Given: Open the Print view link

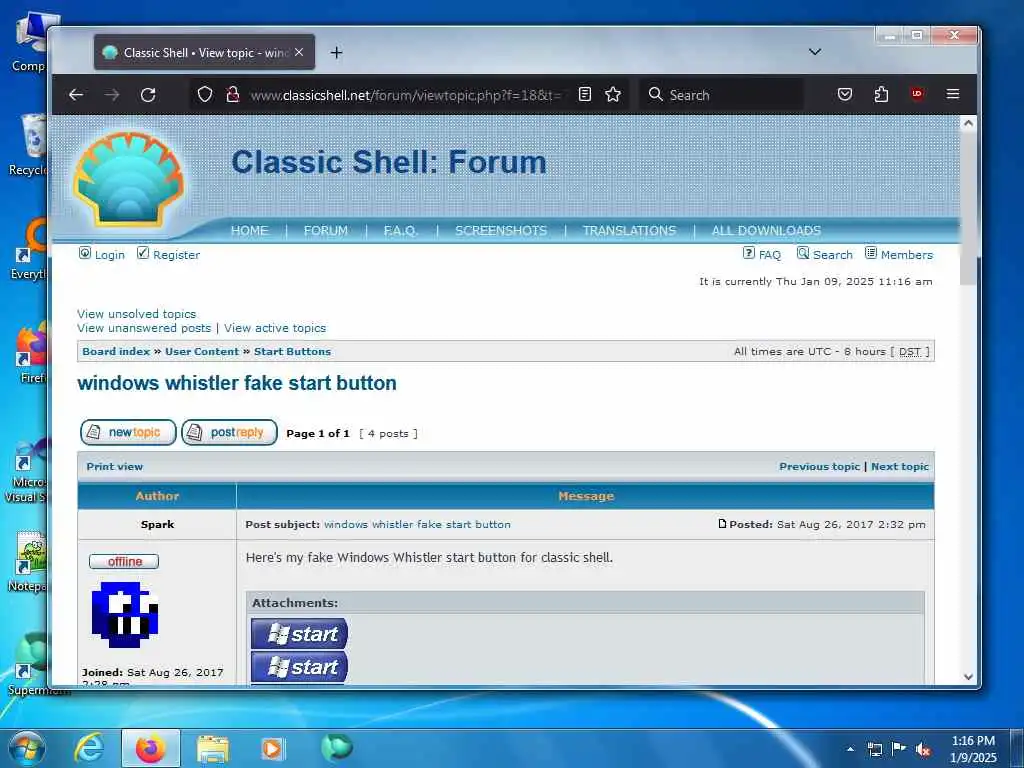Looking at the screenshot, I should [x=114, y=466].
